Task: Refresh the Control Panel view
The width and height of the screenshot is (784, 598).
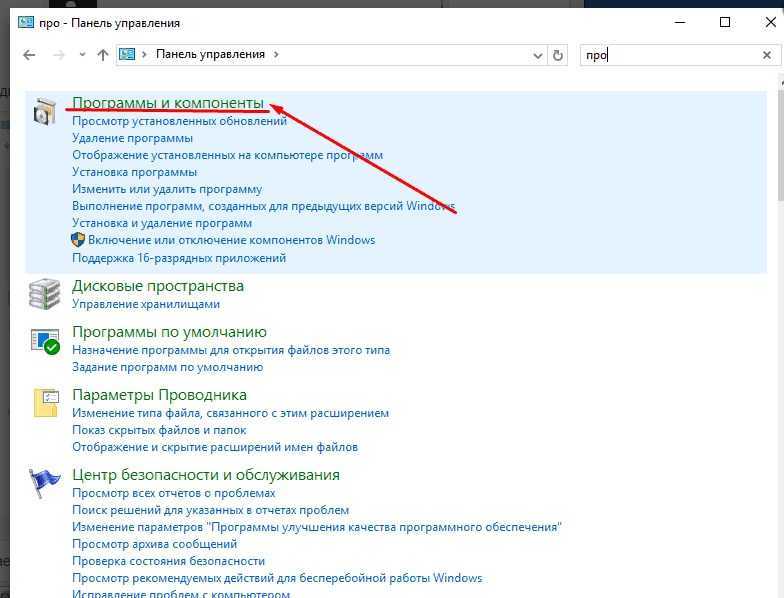Action: (558, 55)
